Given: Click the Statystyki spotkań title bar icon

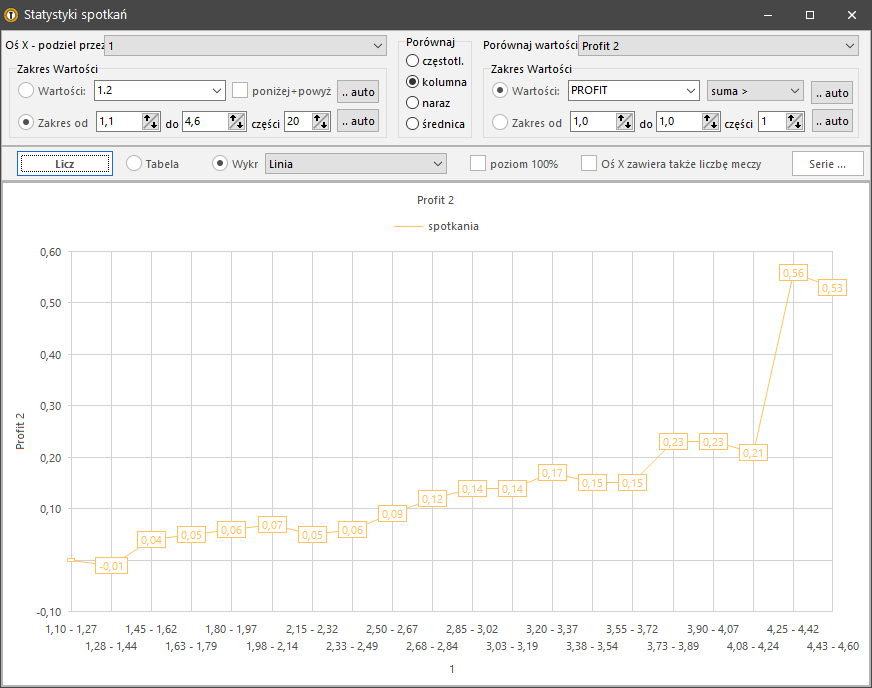Looking at the screenshot, I should tap(12, 15).
